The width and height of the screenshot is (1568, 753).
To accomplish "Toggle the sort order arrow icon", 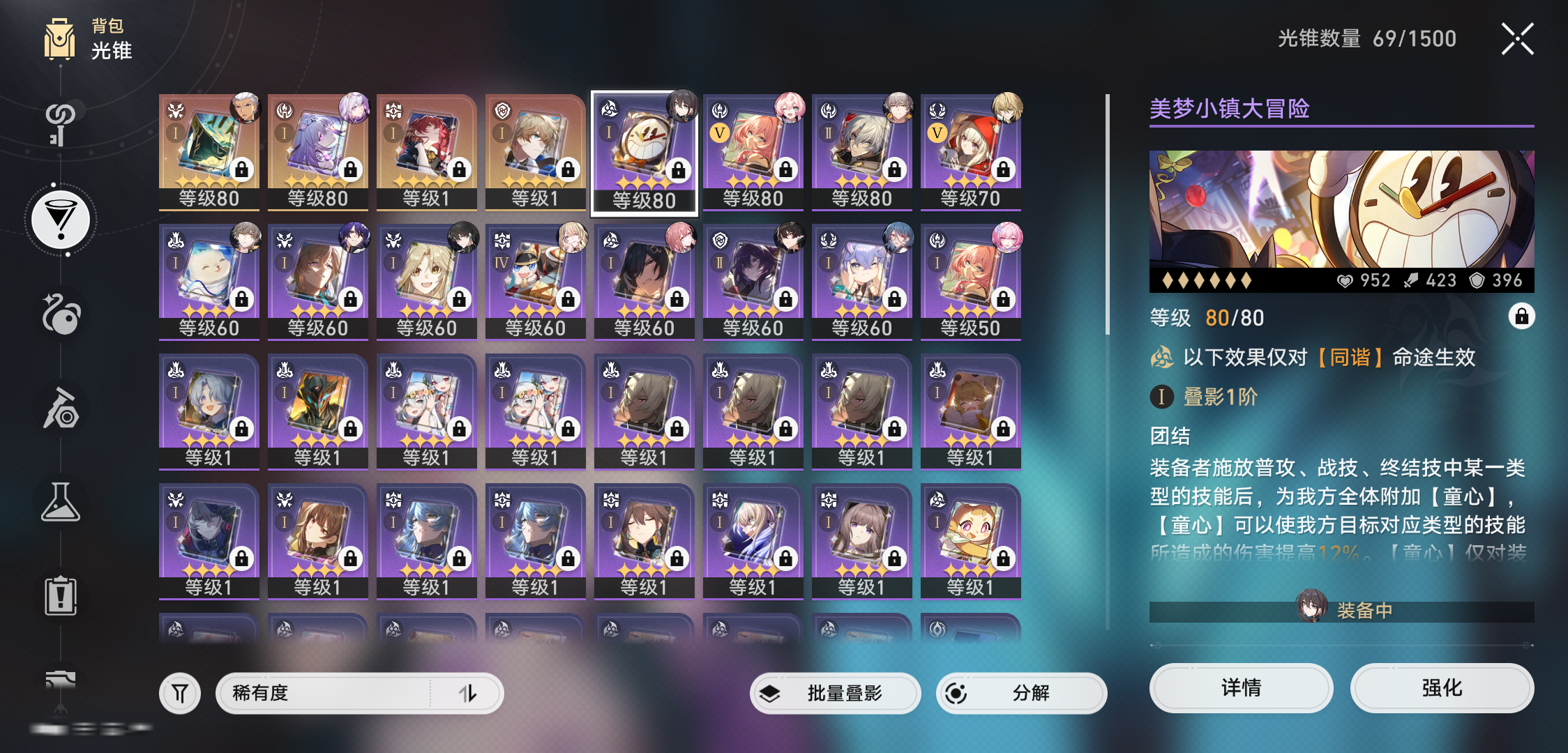I will pyautogui.click(x=467, y=693).
